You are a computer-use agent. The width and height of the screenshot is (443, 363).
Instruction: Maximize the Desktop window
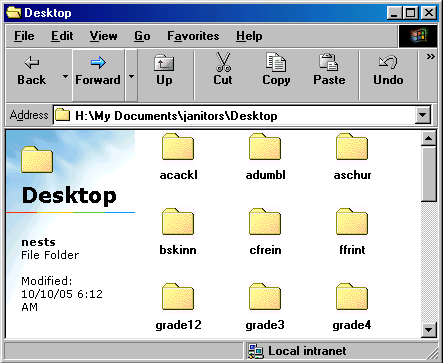pyautogui.click(x=411, y=13)
